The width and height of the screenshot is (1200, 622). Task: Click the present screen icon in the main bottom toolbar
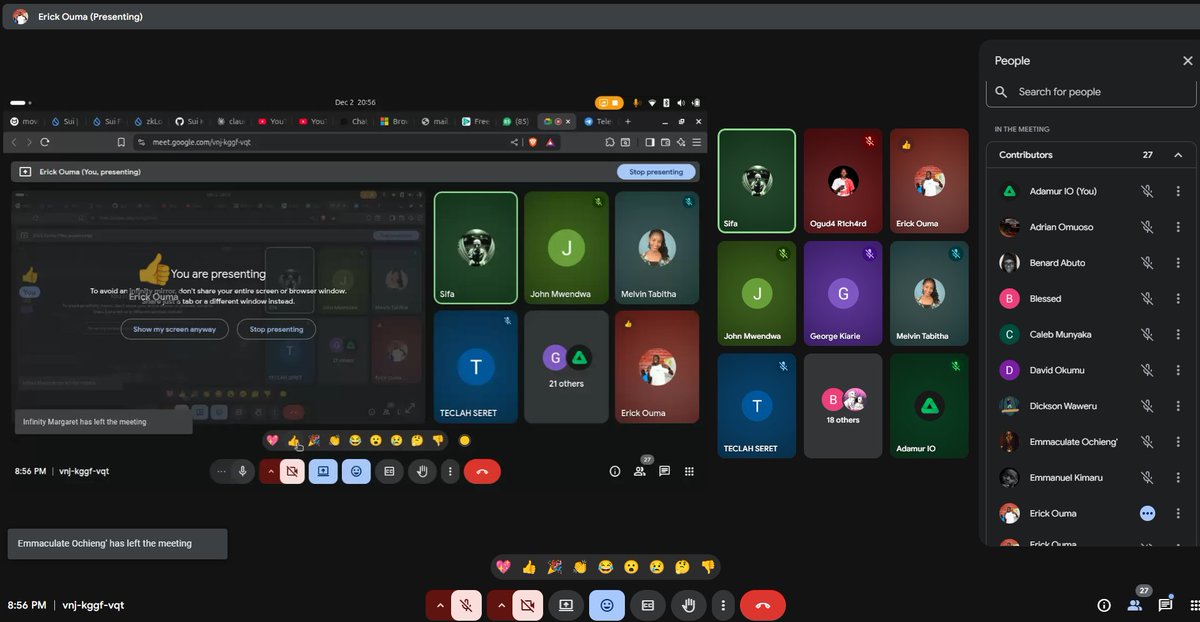[565, 605]
